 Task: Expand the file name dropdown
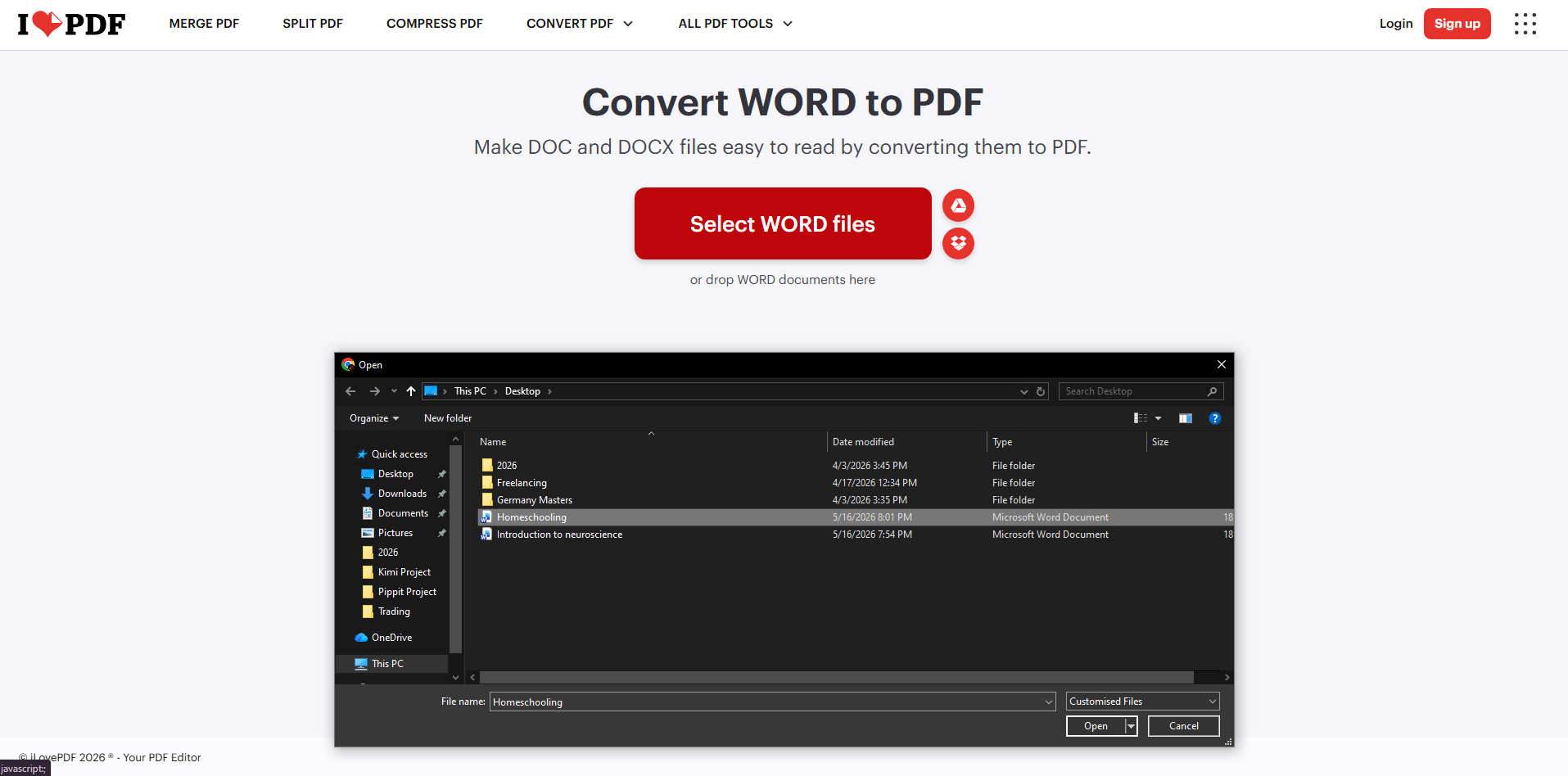[x=1049, y=702]
